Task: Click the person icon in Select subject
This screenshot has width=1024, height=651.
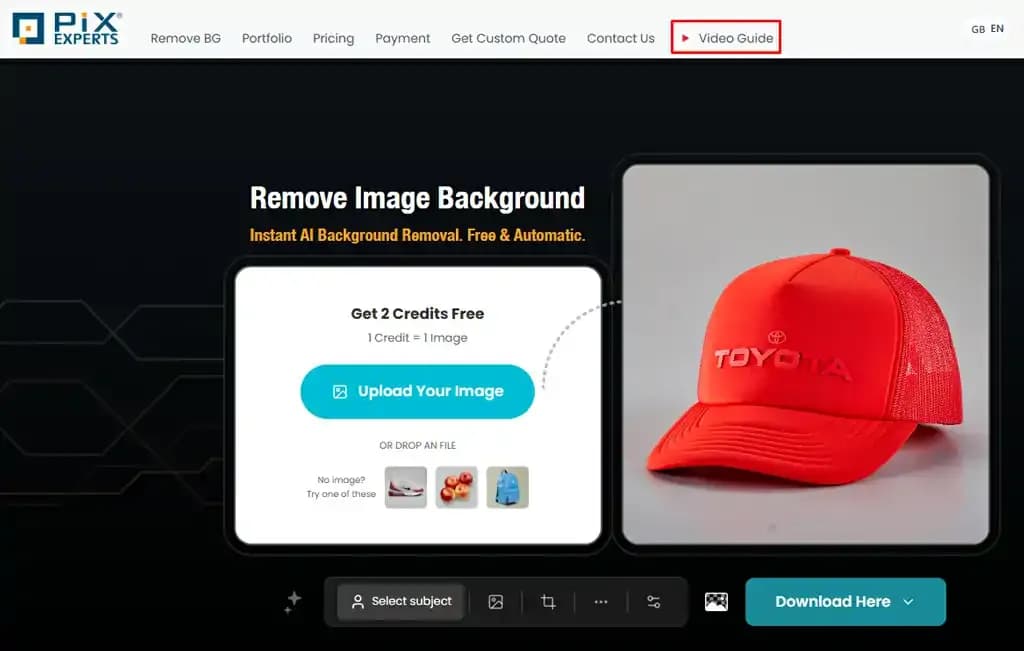Action: [357, 601]
